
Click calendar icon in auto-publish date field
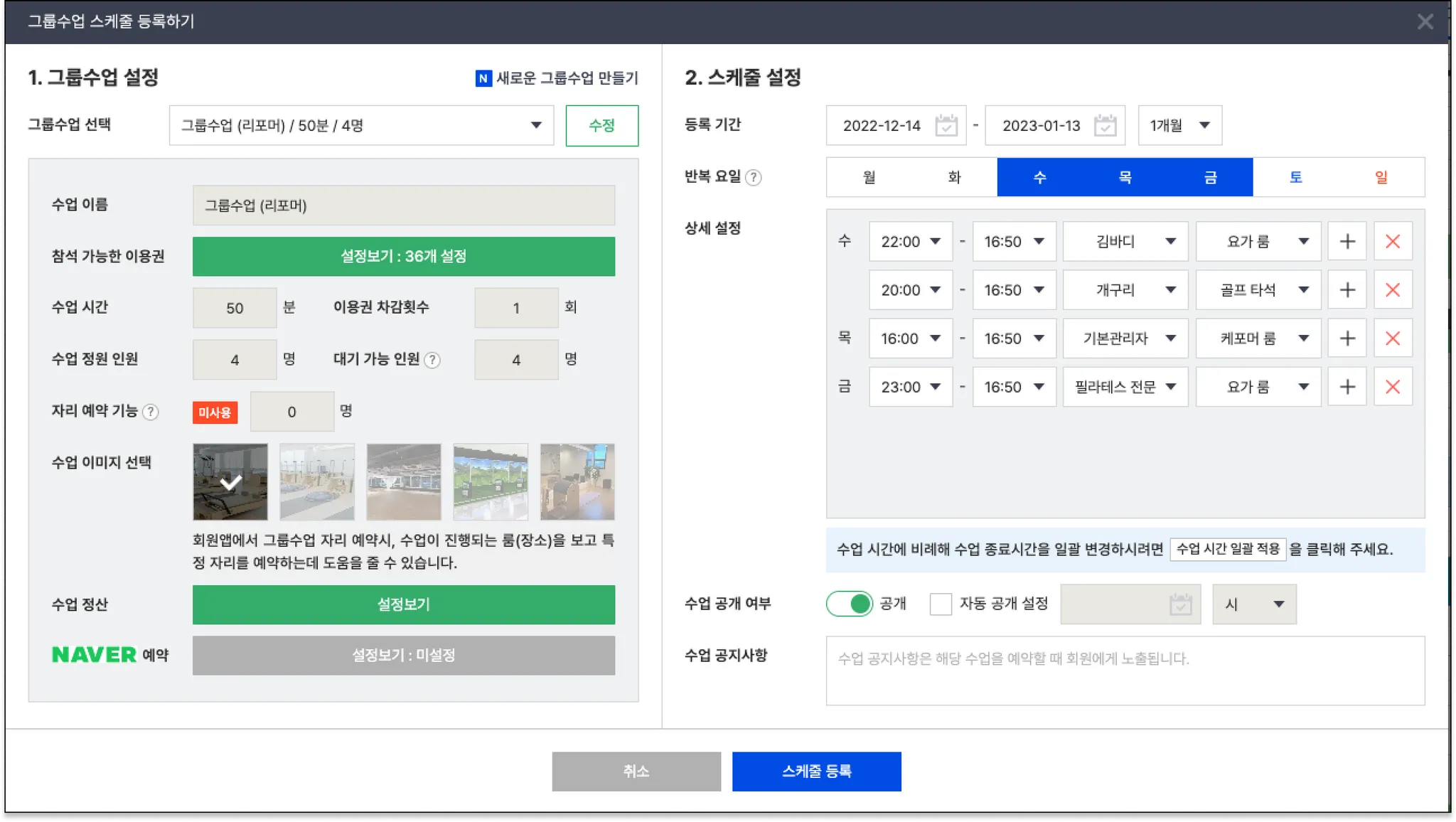[1180, 604]
